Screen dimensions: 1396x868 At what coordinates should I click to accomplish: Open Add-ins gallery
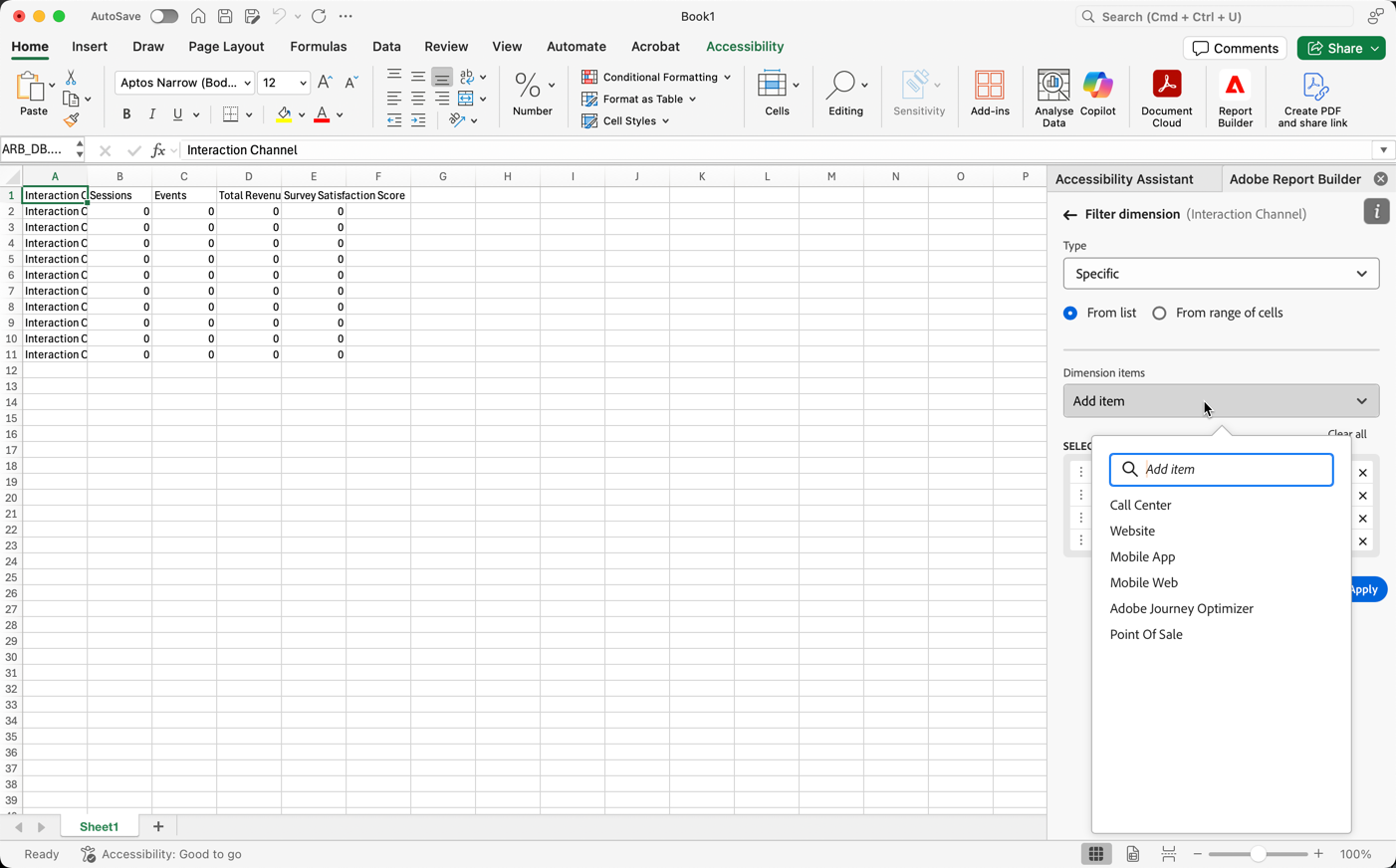(990, 94)
